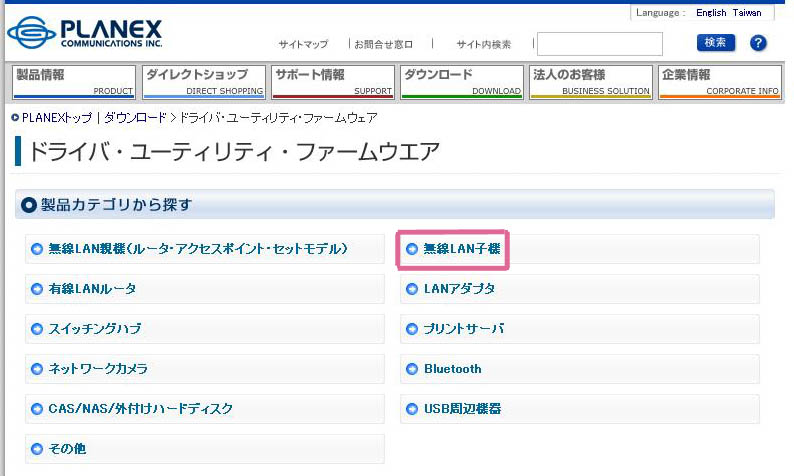Click the arrow icon beside CAS/NAS/外付けハードディスク
This screenshot has width=794, height=476.
pos(36,409)
